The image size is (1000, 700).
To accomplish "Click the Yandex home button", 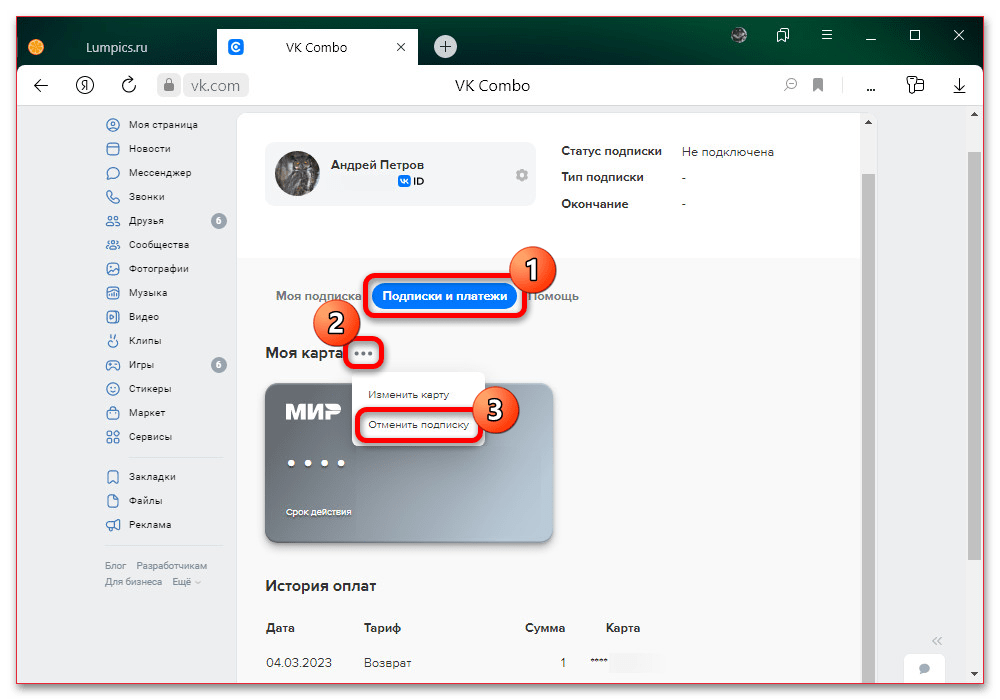I will (x=85, y=85).
